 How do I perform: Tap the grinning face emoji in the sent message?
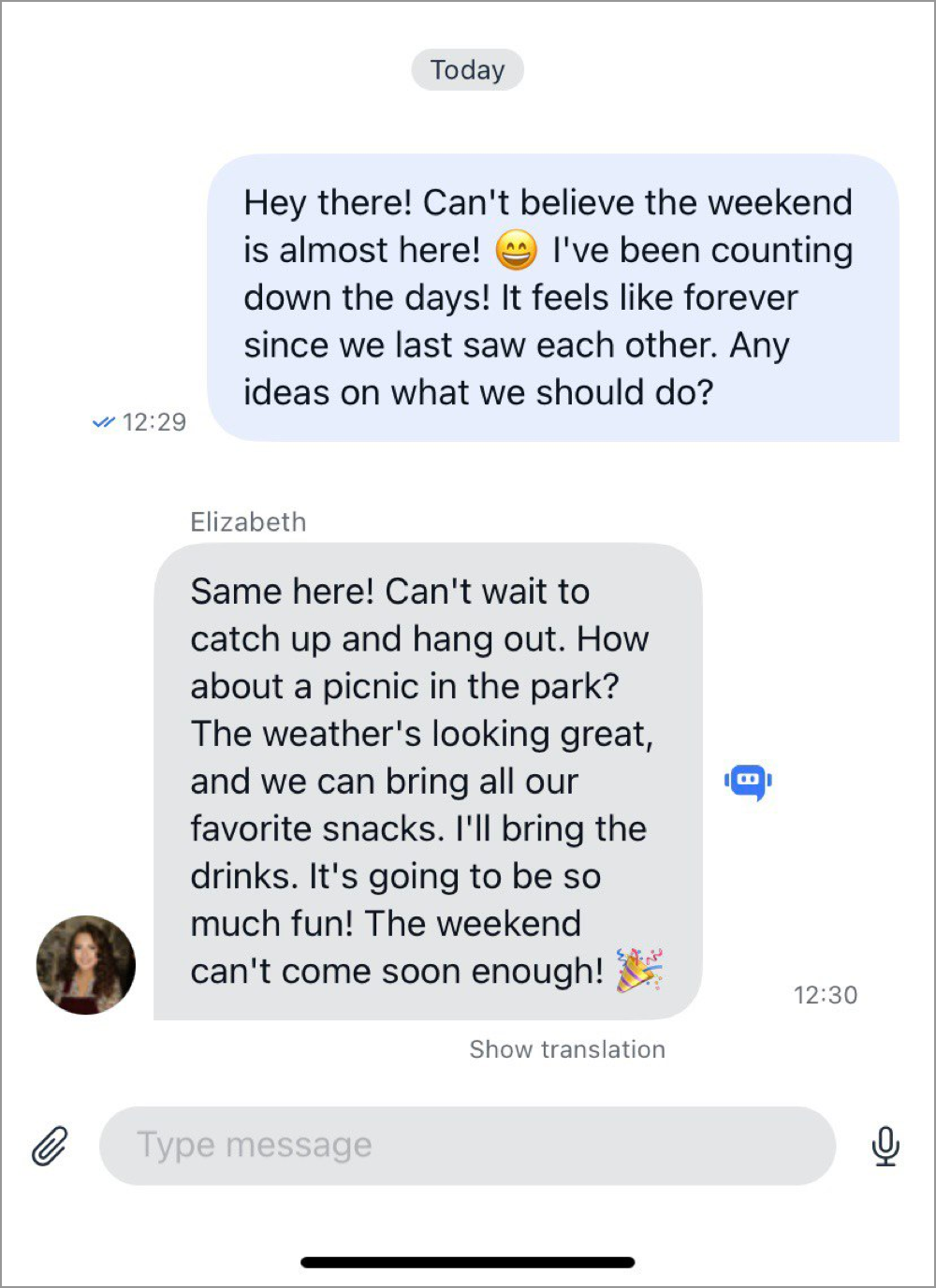[x=517, y=250]
